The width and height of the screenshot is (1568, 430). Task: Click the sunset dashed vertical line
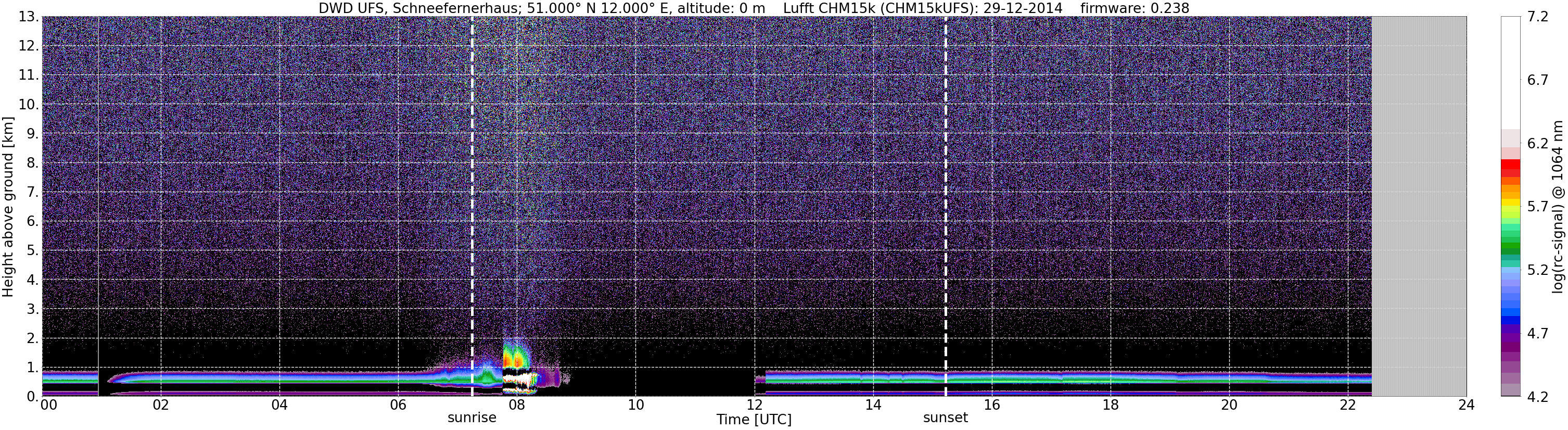pyautogui.click(x=945, y=207)
